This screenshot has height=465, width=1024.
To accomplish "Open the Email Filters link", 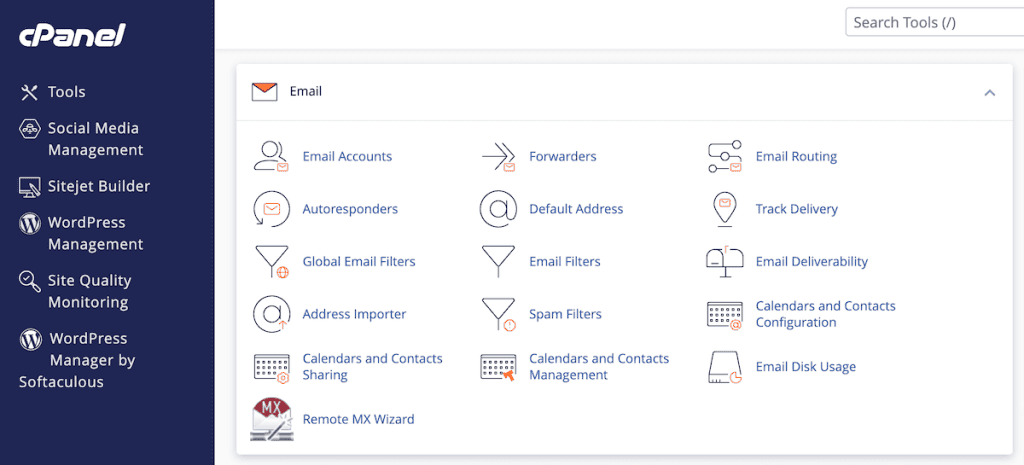I will point(565,261).
